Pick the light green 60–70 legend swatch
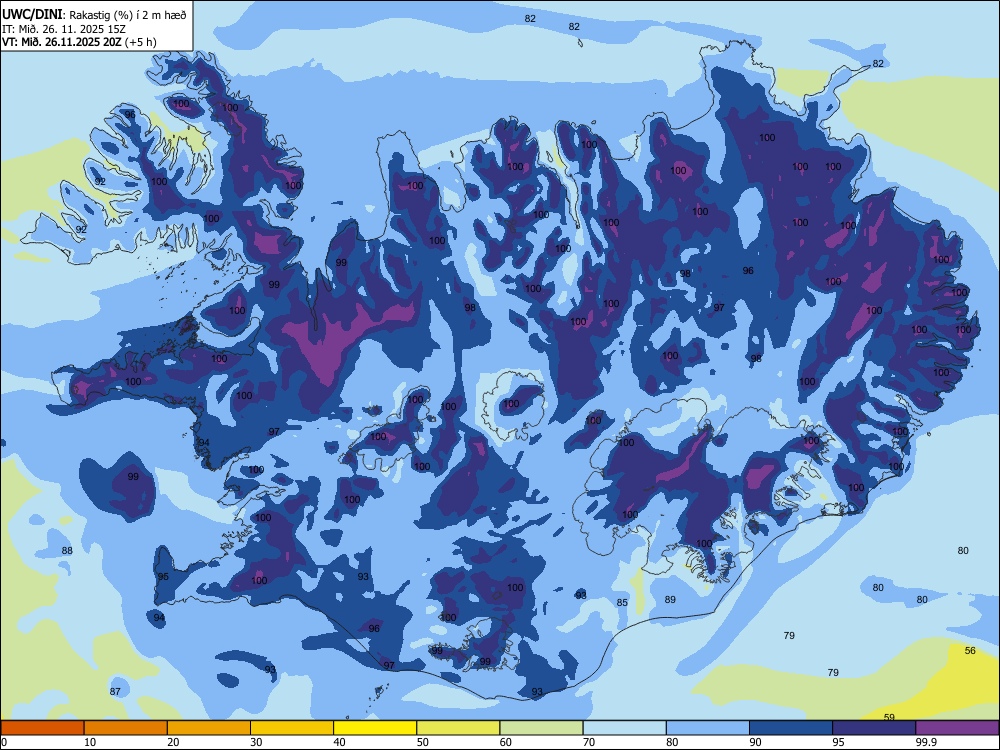This screenshot has height=750, width=1000. [541, 728]
